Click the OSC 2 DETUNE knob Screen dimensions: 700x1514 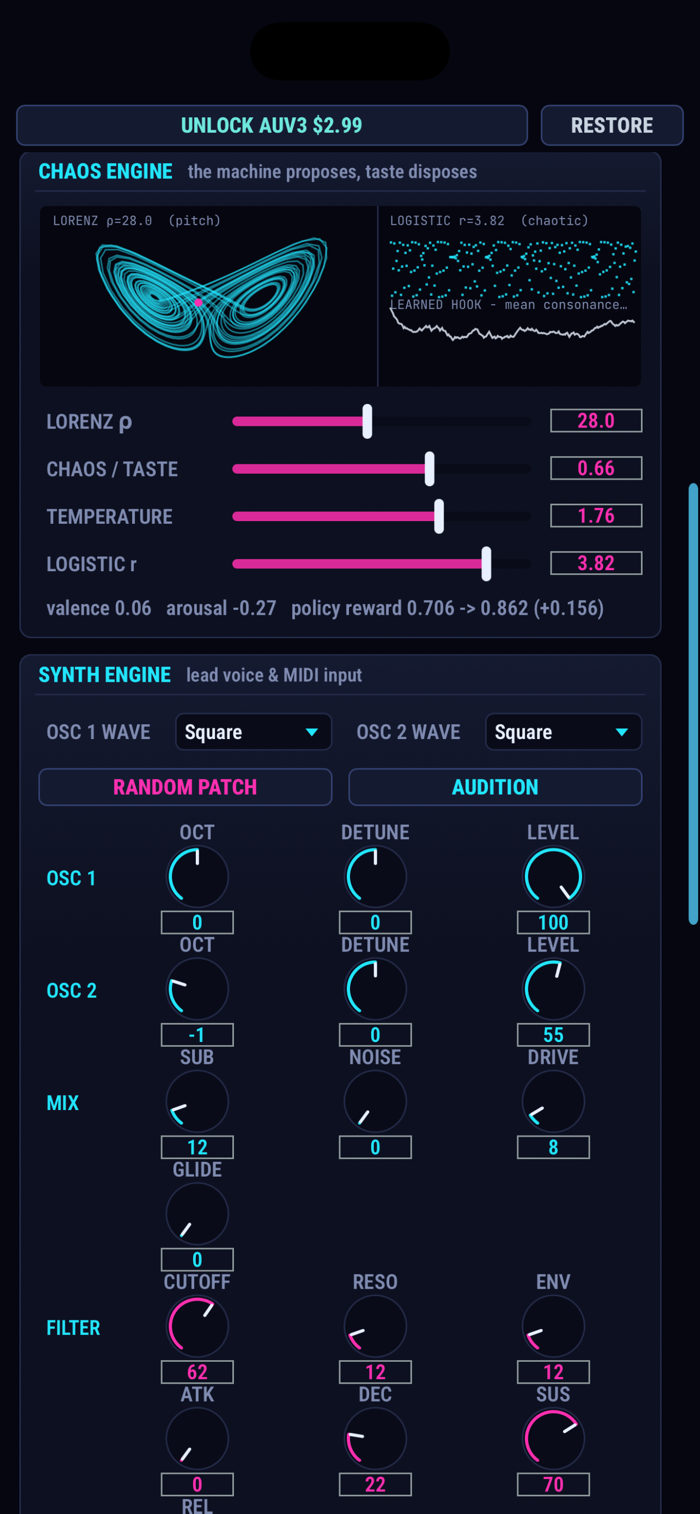pyautogui.click(x=375, y=989)
